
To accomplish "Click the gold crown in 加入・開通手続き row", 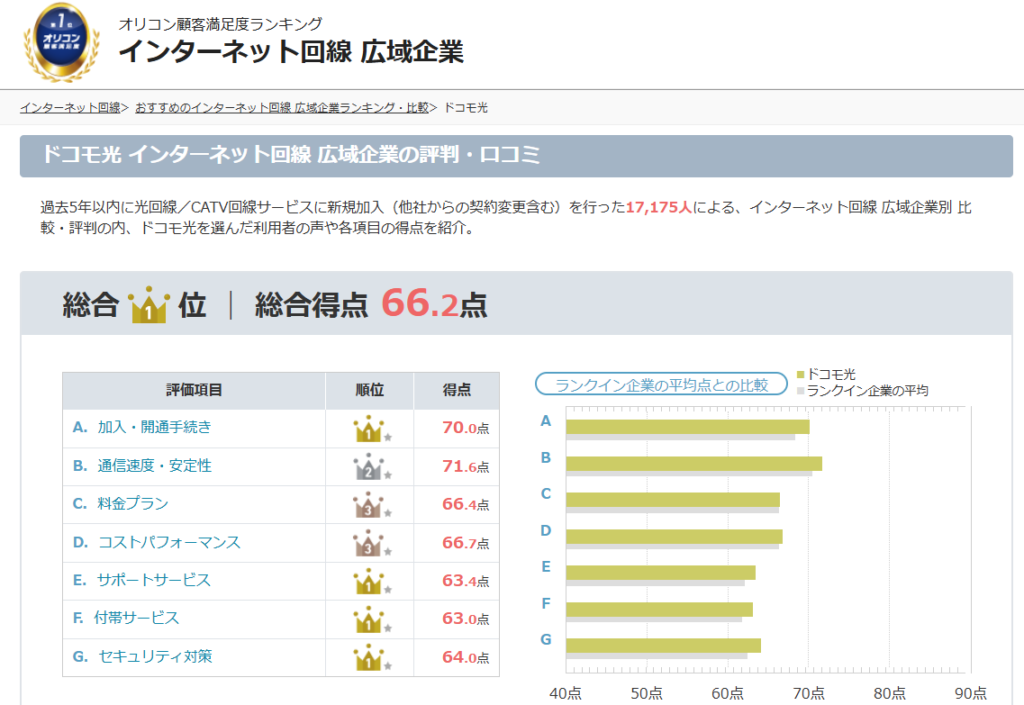I will [x=369, y=428].
